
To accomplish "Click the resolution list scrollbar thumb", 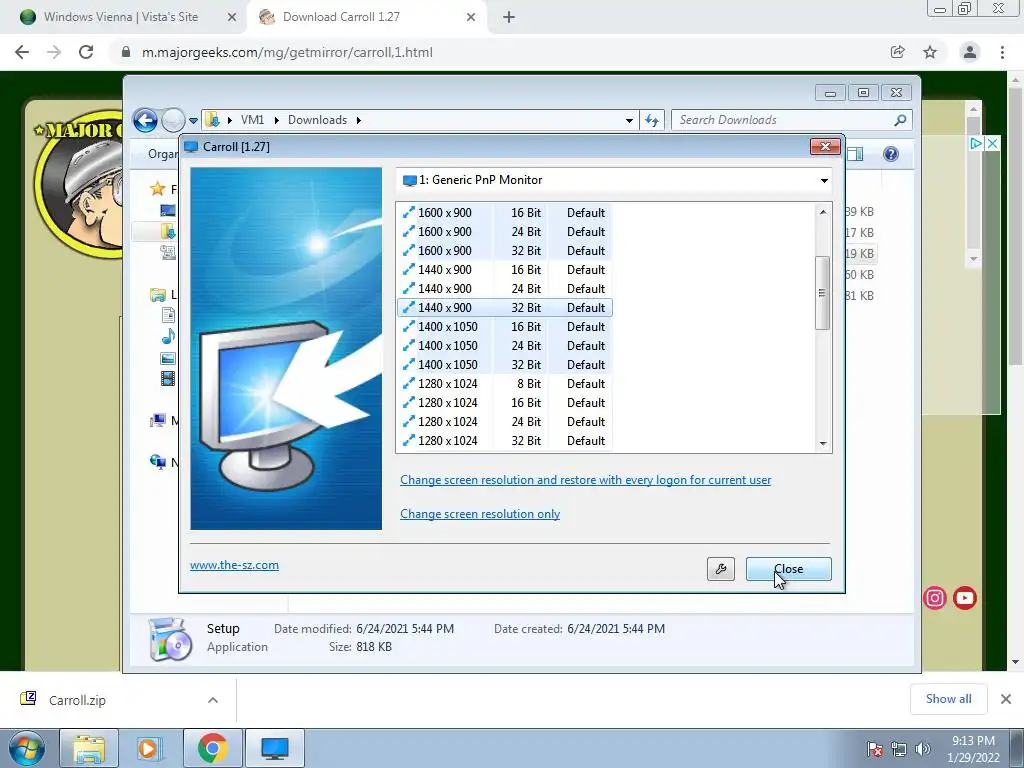I will 822,293.
